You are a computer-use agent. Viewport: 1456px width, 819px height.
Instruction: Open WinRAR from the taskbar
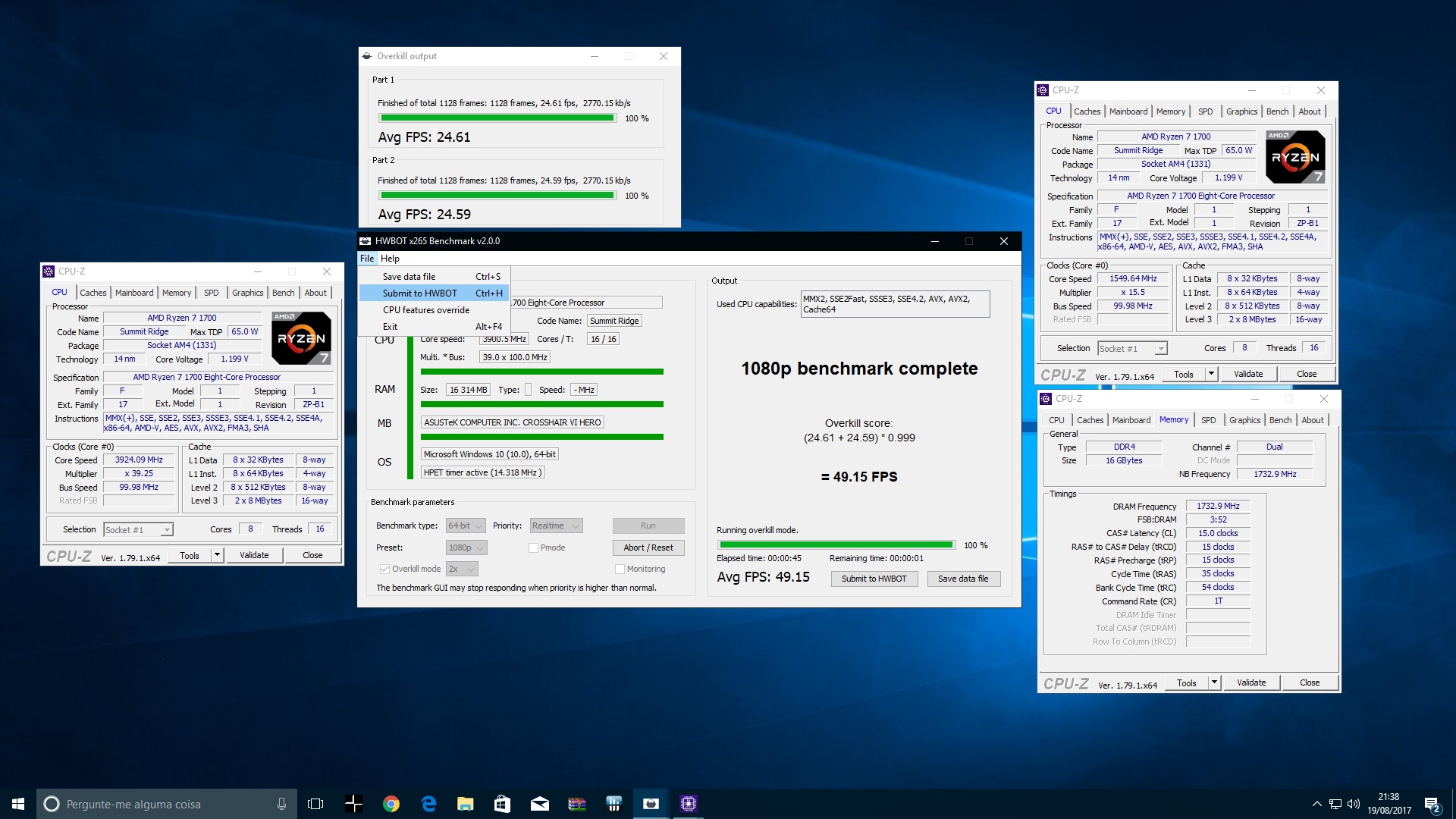[577, 804]
